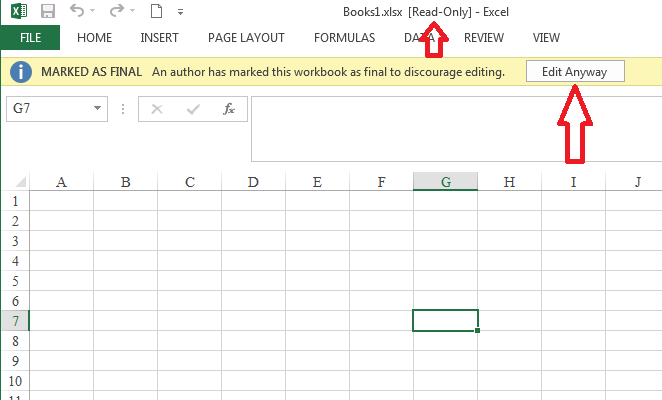This screenshot has height=400, width=662.
Task: Open the VIEW tab
Action: (546, 38)
